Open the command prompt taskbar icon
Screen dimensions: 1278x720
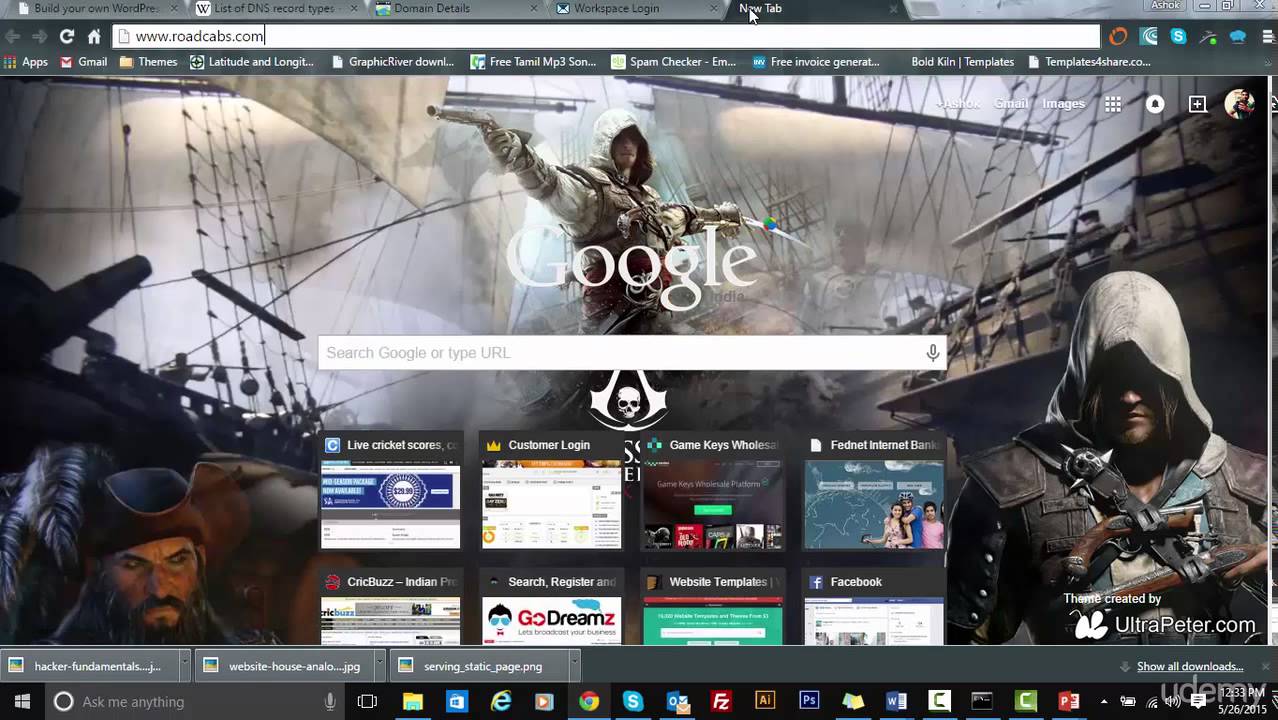click(x=983, y=702)
